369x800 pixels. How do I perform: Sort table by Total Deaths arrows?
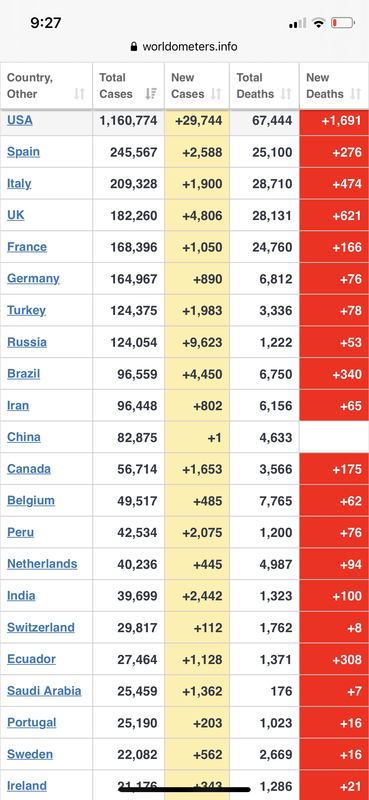[286, 94]
